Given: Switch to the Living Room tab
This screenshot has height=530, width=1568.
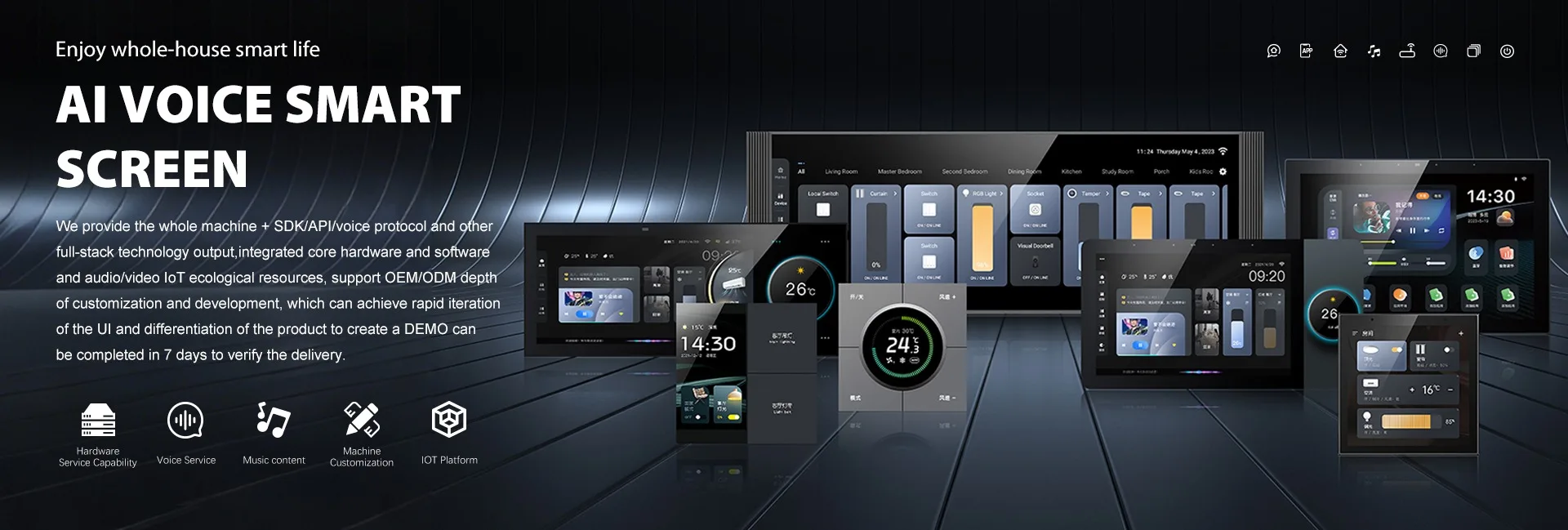Looking at the screenshot, I should pyautogui.click(x=841, y=171).
